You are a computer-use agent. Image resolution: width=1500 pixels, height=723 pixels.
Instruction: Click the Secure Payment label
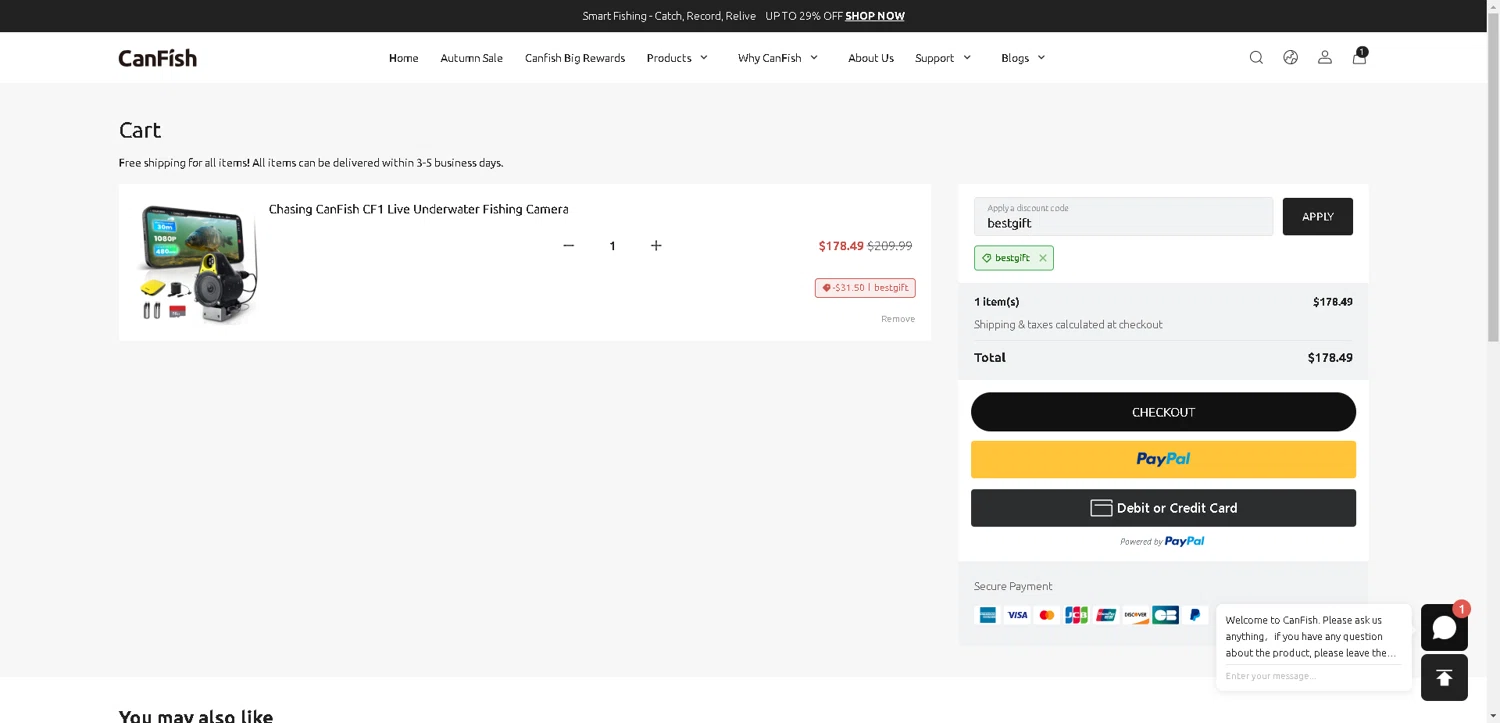click(1013, 586)
